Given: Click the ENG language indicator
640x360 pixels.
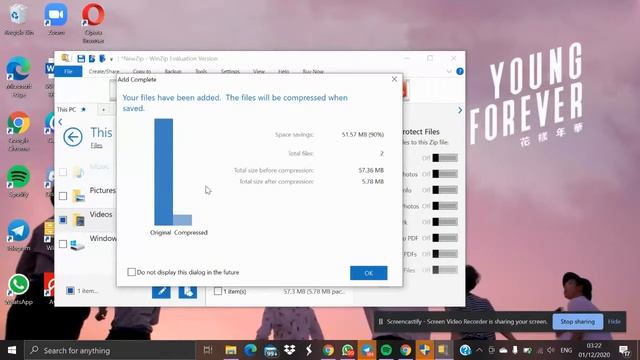Looking at the screenshot, I should [566, 350].
